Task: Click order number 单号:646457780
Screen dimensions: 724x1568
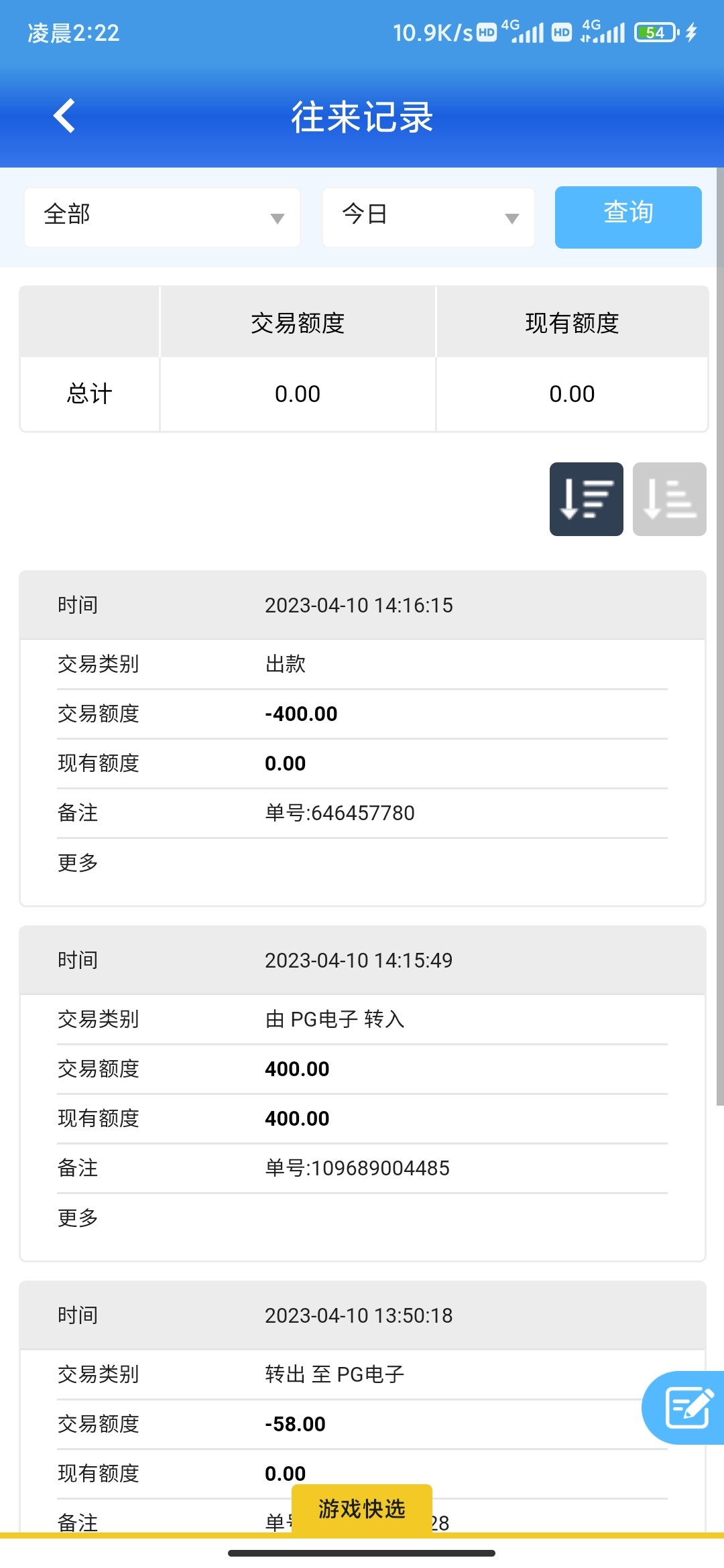Action: tap(339, 813)
